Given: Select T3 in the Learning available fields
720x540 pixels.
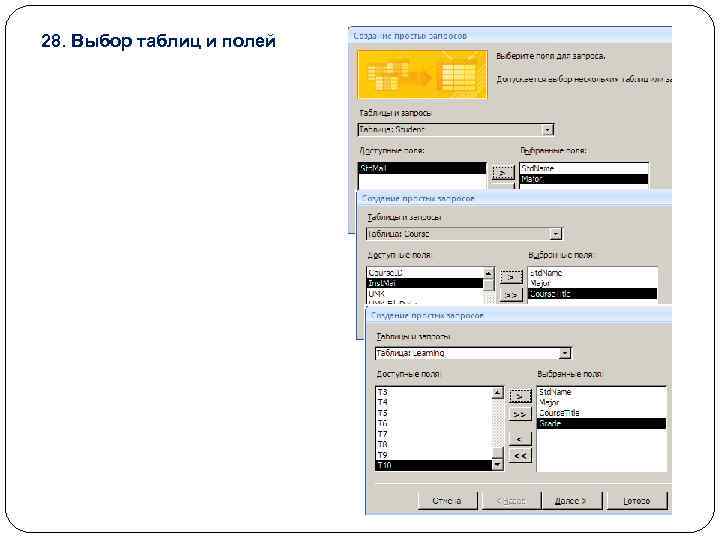Looking at the screenshot, I should tap(433, 392).
